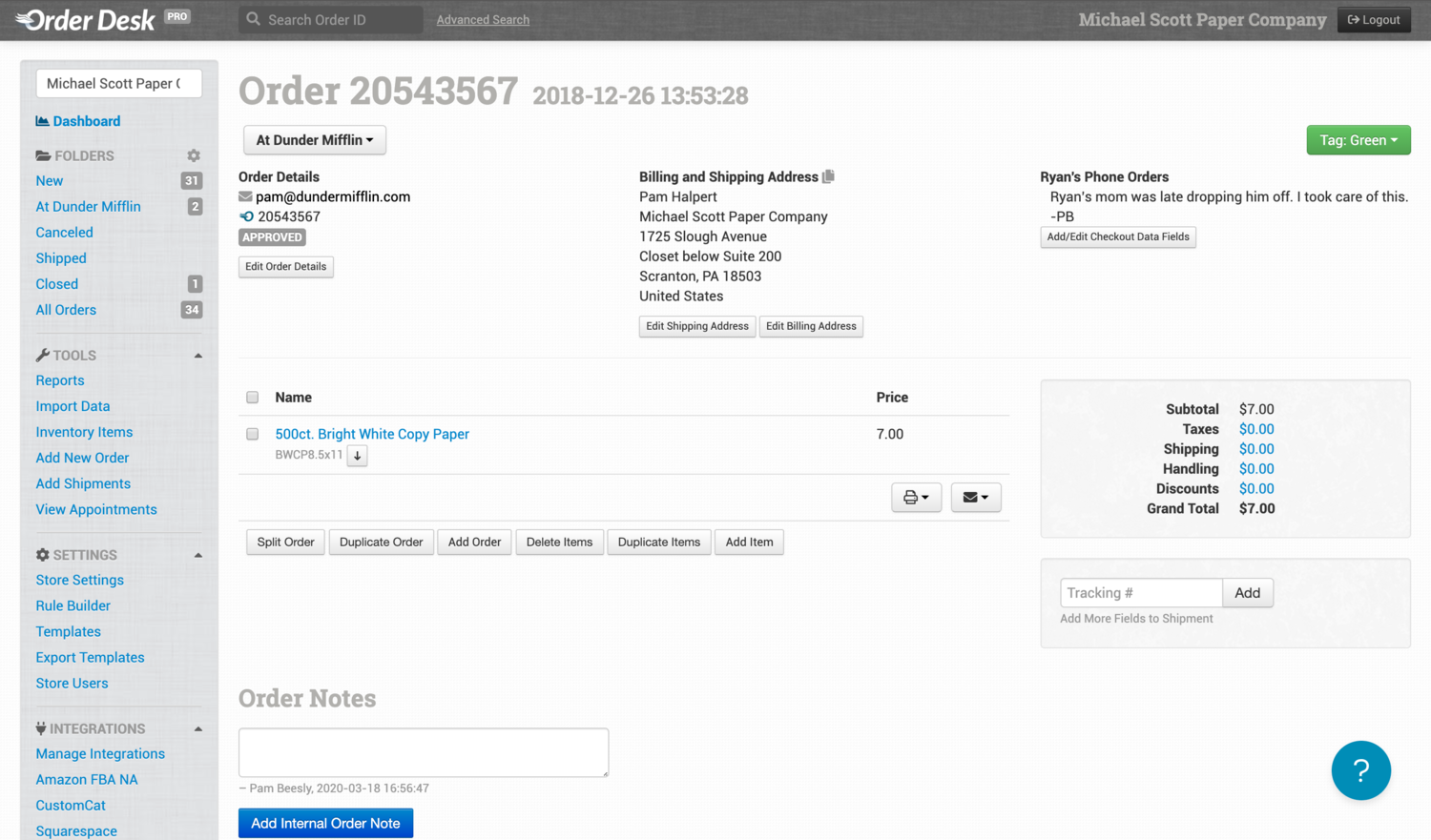The width and height of the screenshot is (1431, 840).
Task: Open the At Dunder Mifflin folder dropdown
Action: [x=315, y=140]
